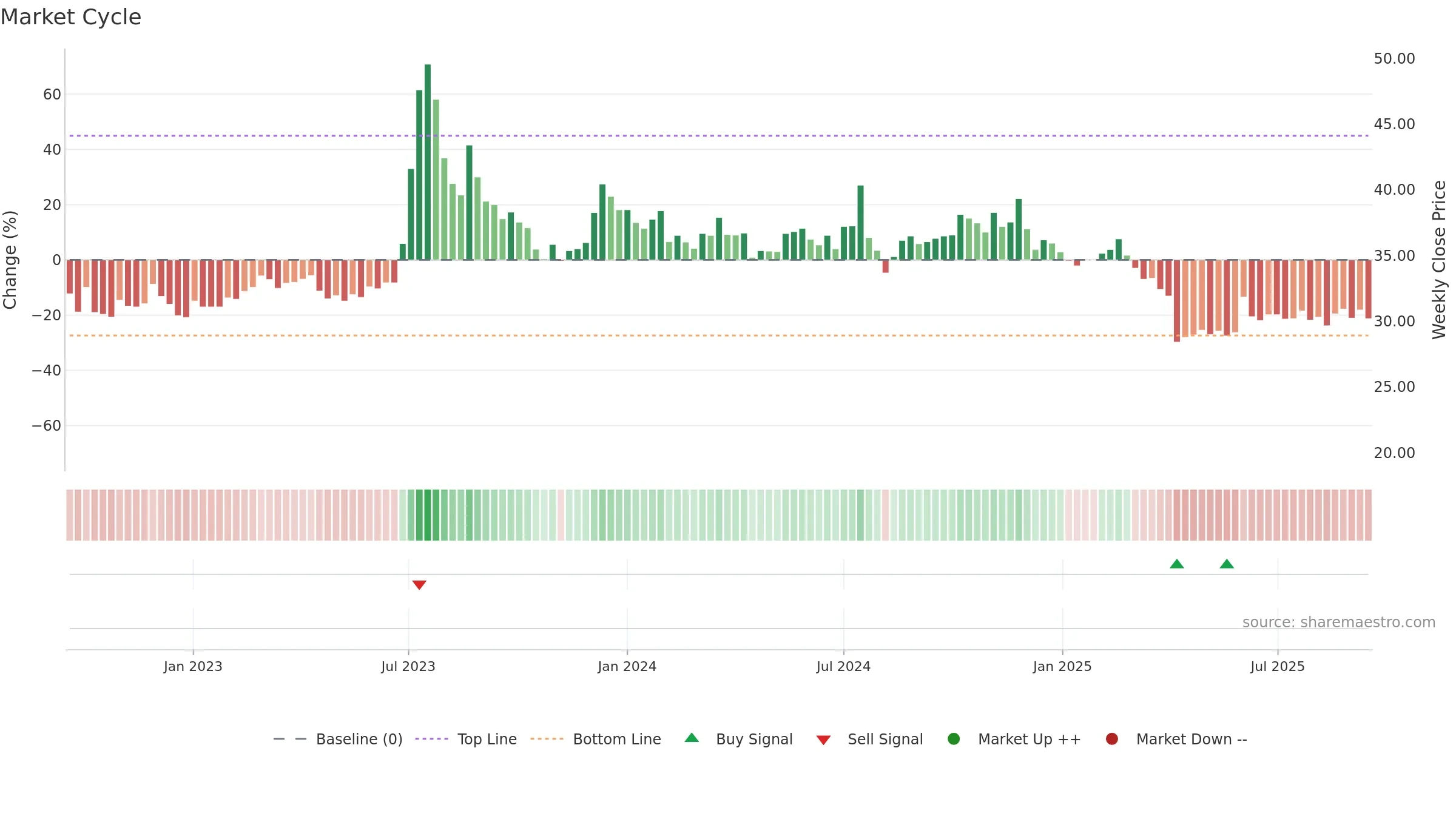Click the Jul 2025 x-axis label
The image size is (1456, 819).
click(x=1278, y=666)
